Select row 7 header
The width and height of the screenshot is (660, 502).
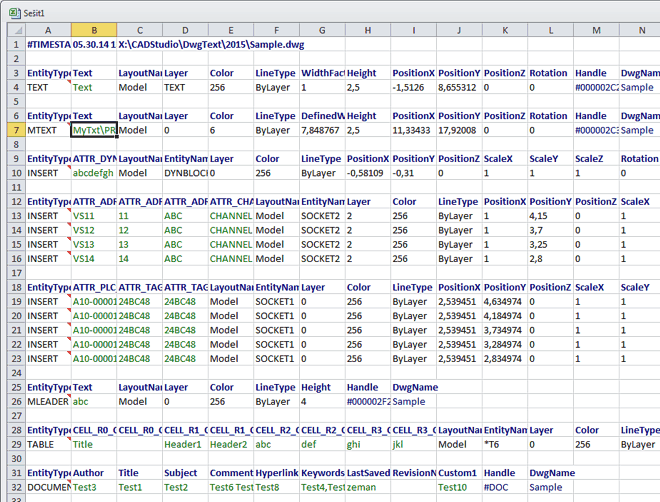17,130
